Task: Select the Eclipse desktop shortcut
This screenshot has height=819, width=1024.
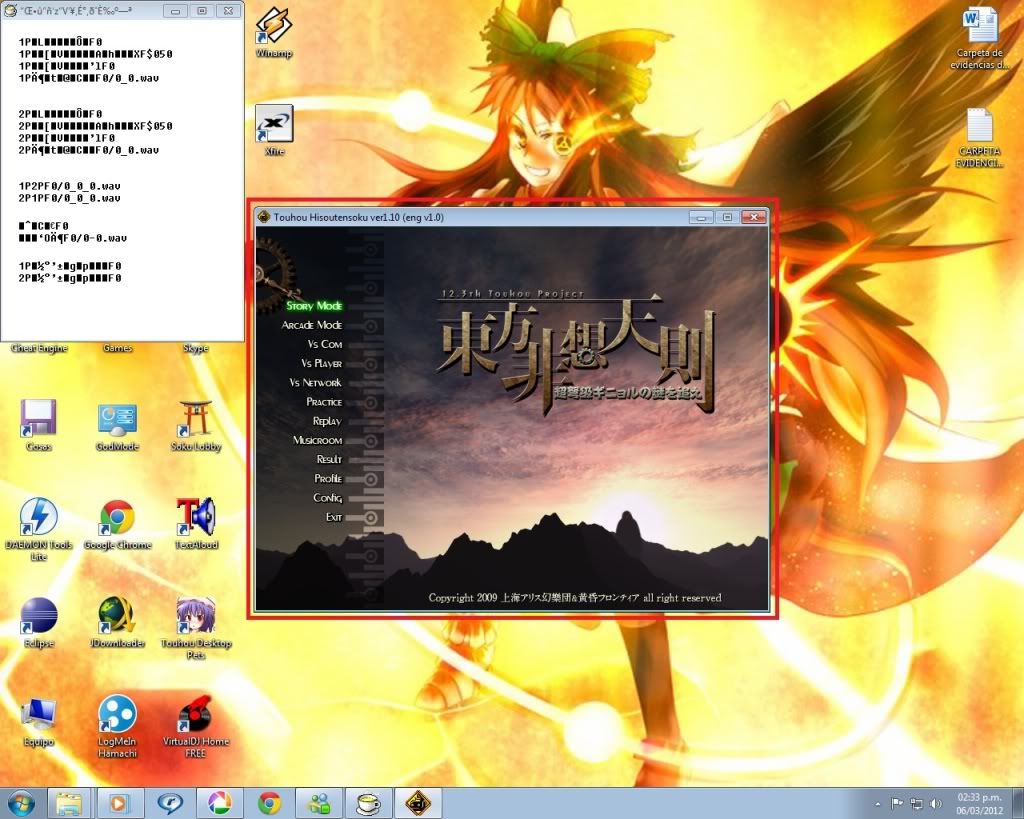Action: click(39, 622)
